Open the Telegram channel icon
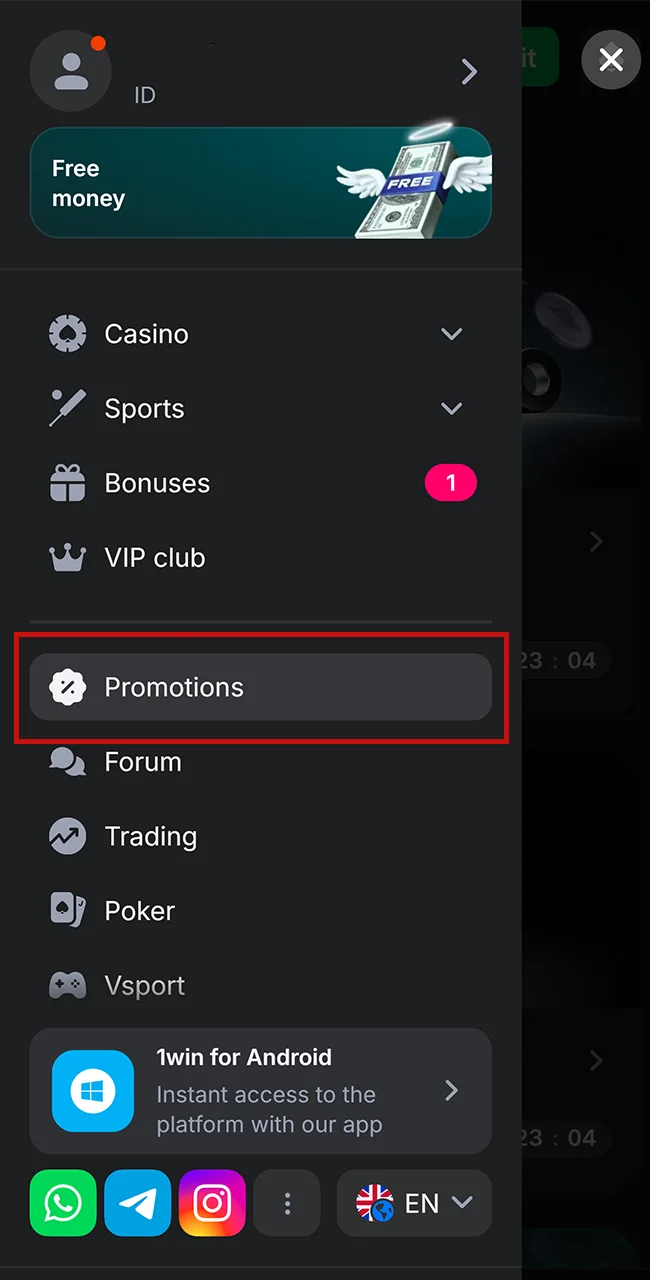This screenshot has width=650, height=1280. point(137,1203)
